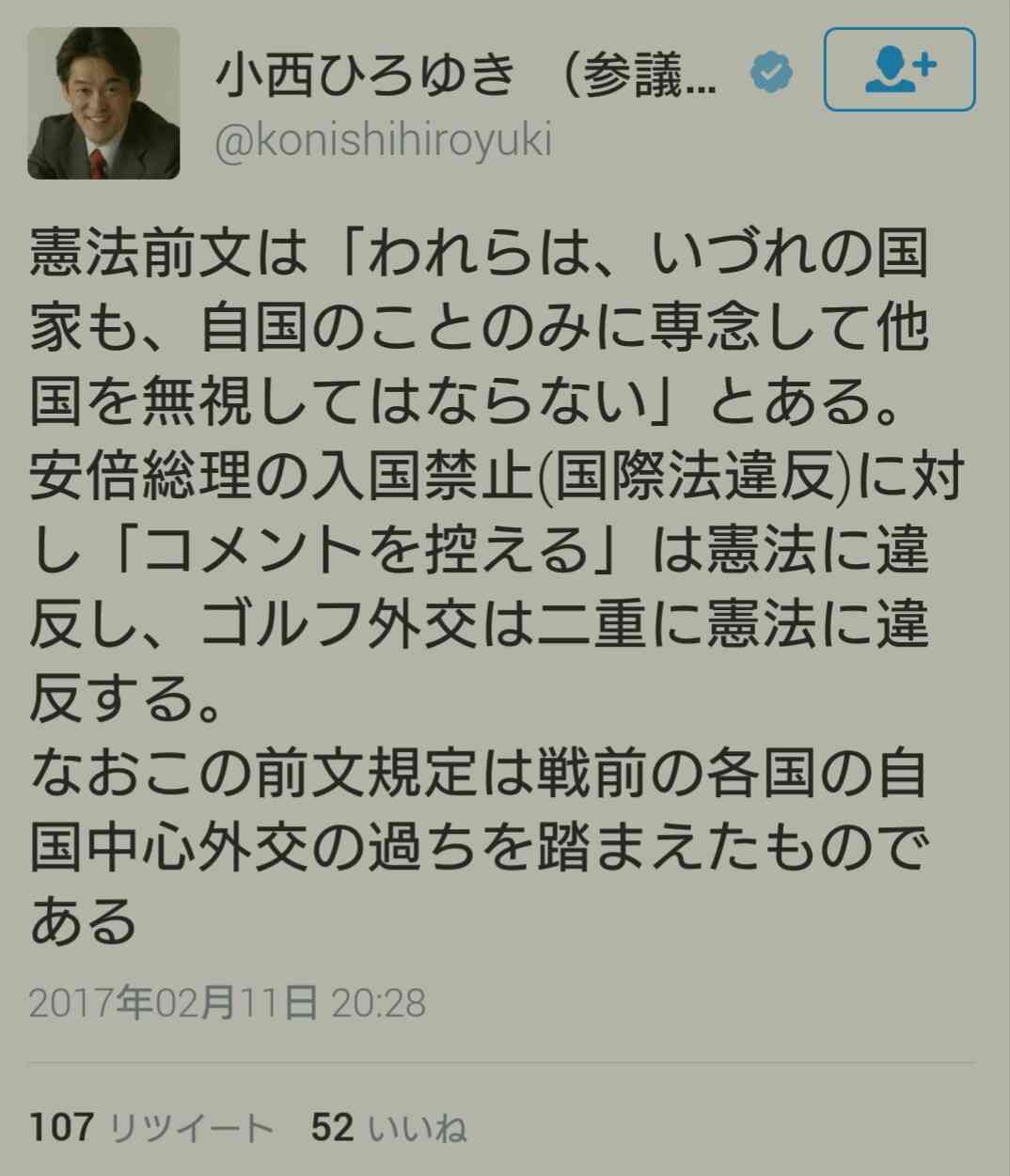Click the follow user icon button
Viewport: 1010px width, 1176px height.
point(899,70)
